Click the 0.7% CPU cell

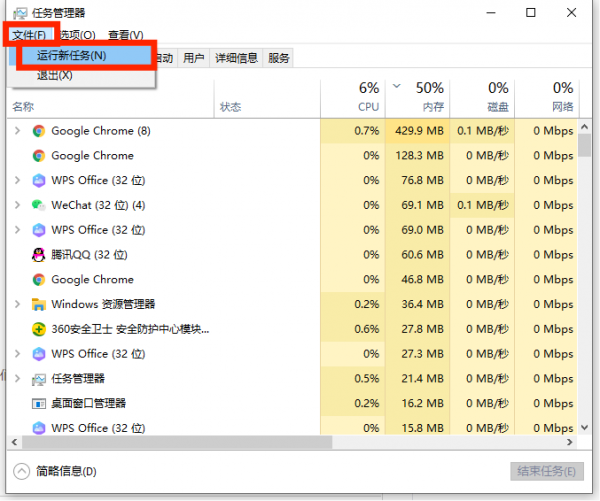click(x=353, y=131)
